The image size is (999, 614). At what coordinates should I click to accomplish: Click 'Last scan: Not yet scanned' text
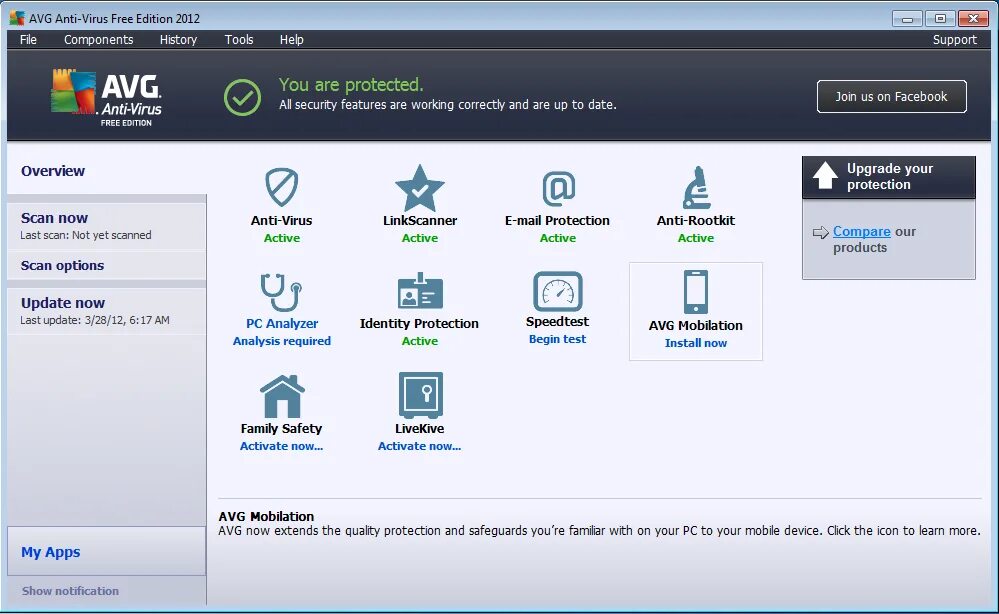(x=86, y=236)
